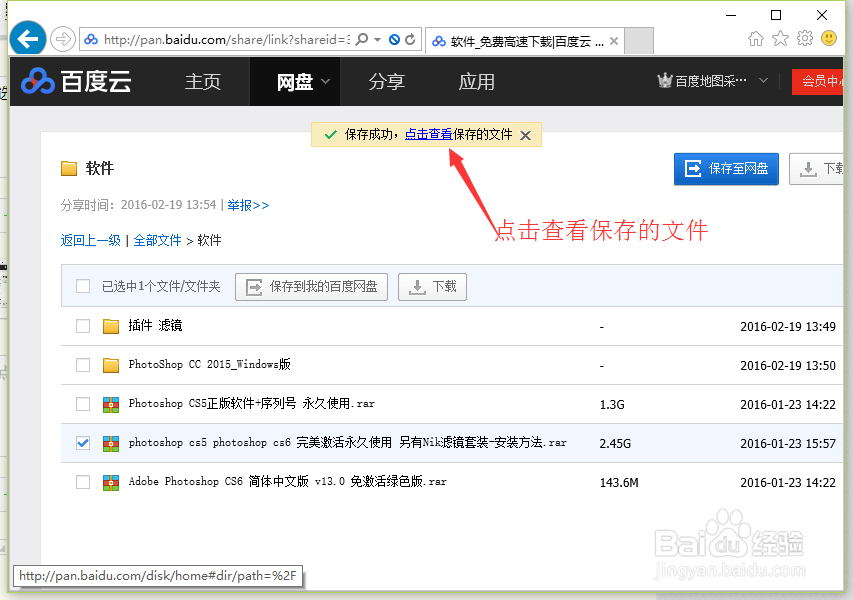The height and width of the screenshot is (600, 853).
Task: Click file name Photoshop CS5正版软件+序列号 永久使用.rar
Action: (x=251, y=404)
